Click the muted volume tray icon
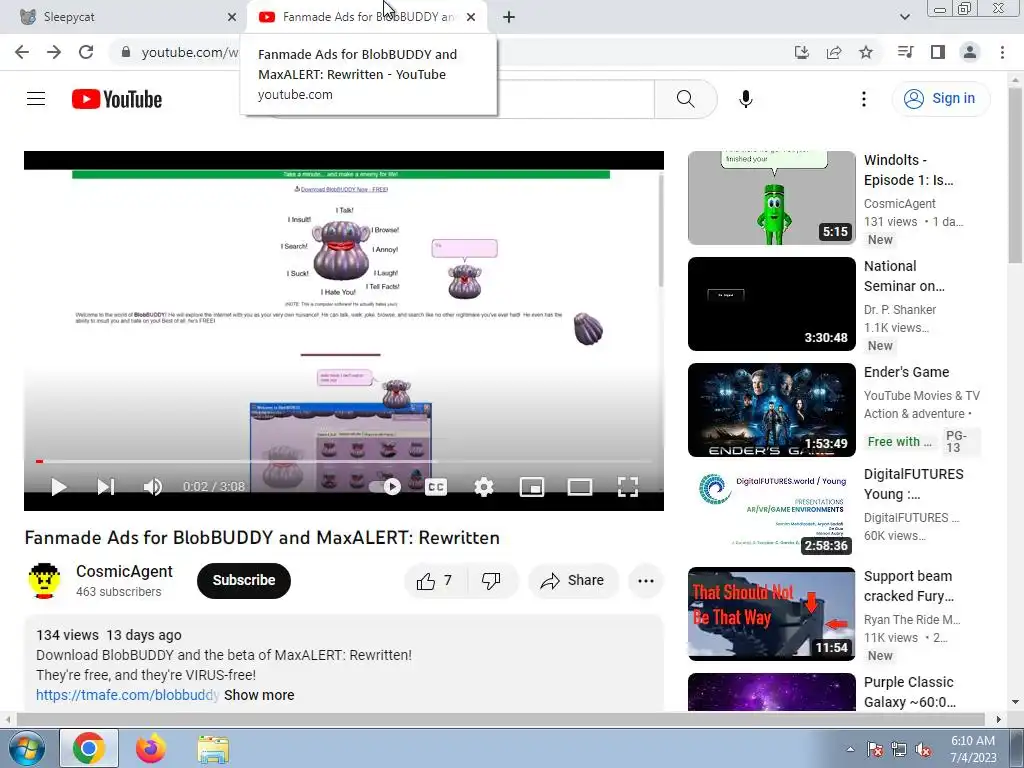 (x=923, y=749)
